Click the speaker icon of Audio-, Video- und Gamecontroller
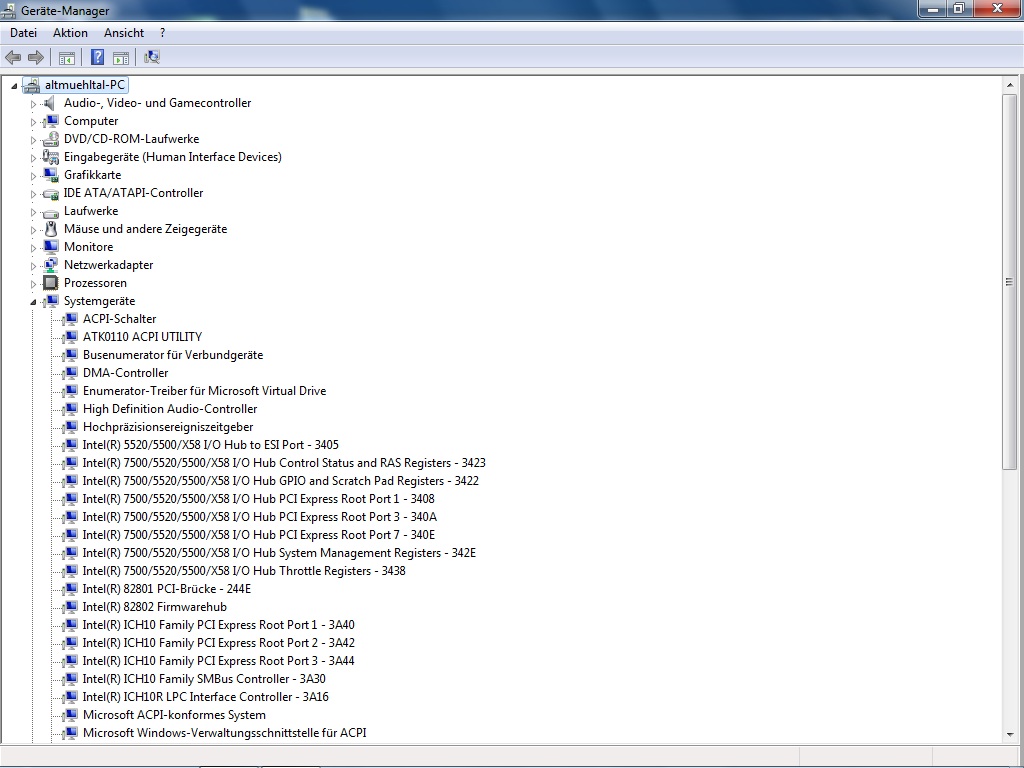 click(50, 103)
